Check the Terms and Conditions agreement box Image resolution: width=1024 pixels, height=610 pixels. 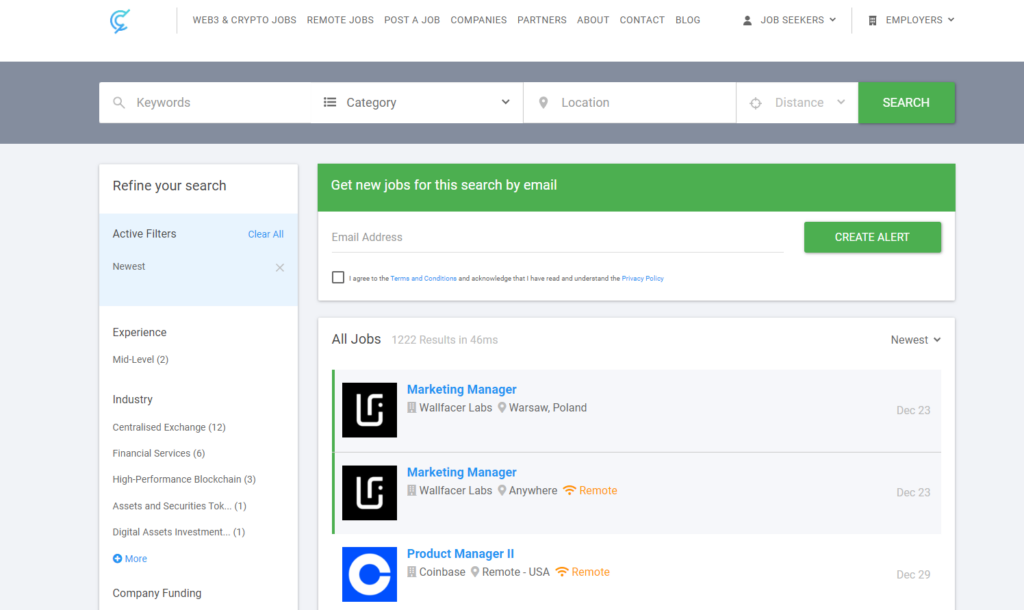click(x=338, y=278)
